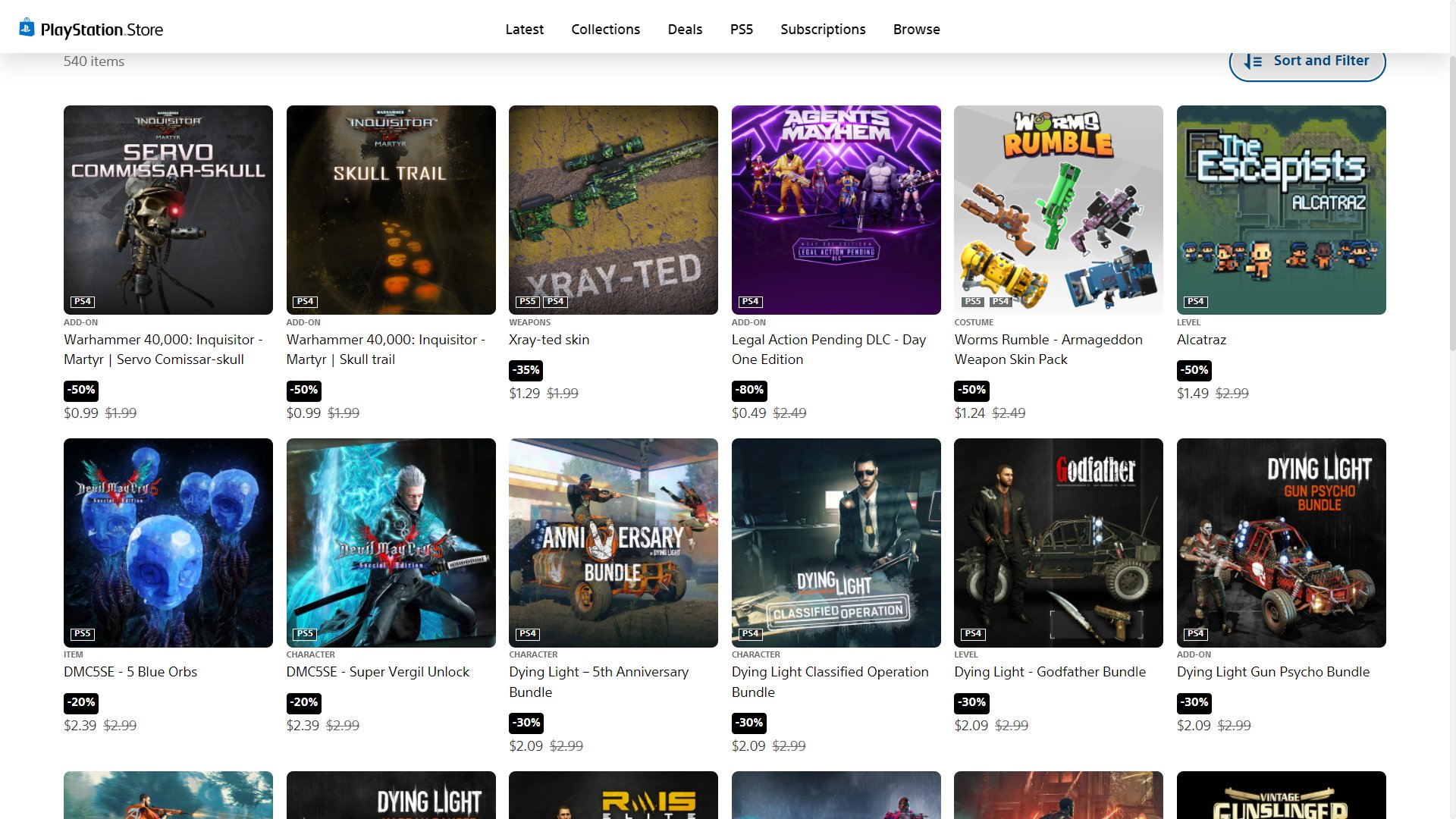The width and height of the screenshot is (1456, 819).
Task: Click the PlayStation Store logo icon
Action: click(x=27, y=28)
